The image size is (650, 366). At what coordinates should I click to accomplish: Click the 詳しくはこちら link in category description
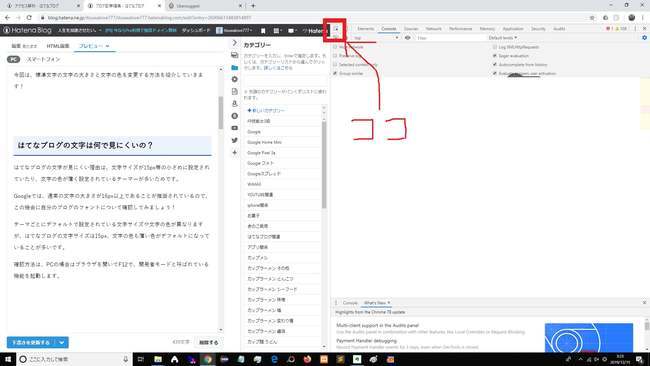[x=278, y=68]
